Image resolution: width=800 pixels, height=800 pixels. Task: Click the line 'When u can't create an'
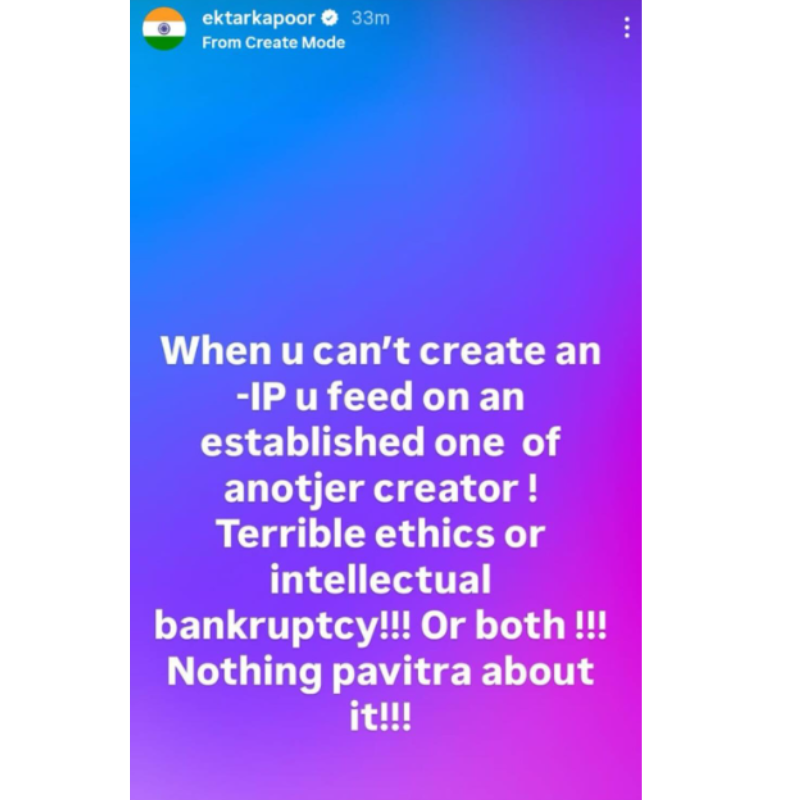[381, 351]
